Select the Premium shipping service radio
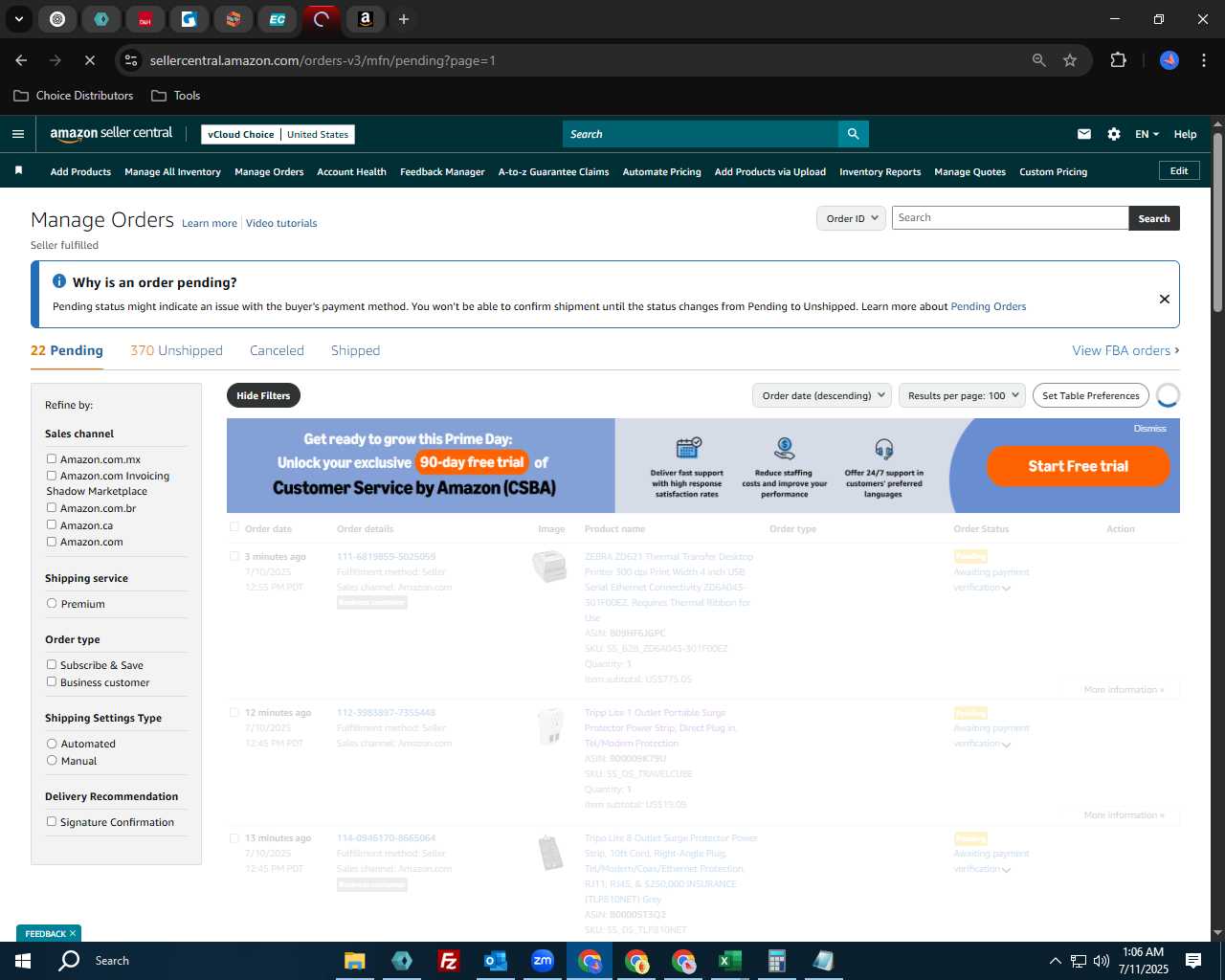The width and height of the screenshot is (1225, 980). pos(52,603)
